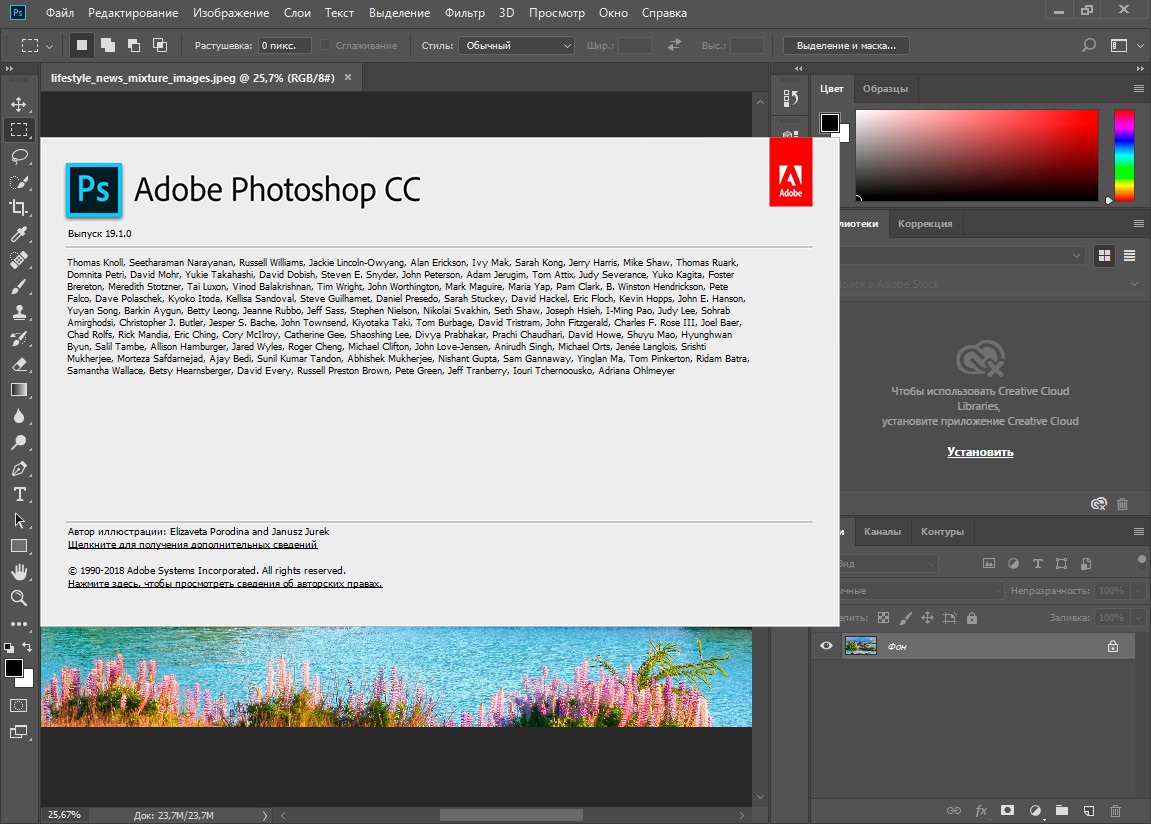Select the Hand tool

click(x=19, y=572)
